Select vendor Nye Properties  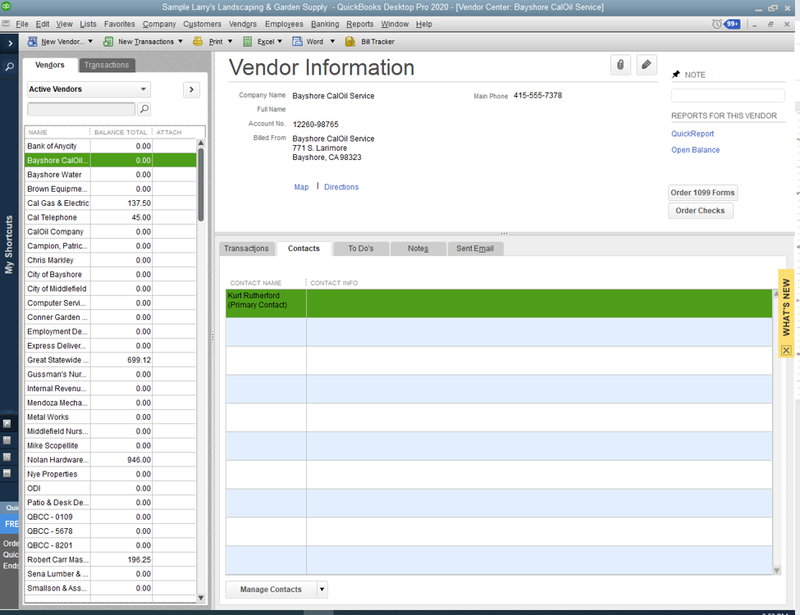point(110,474)
